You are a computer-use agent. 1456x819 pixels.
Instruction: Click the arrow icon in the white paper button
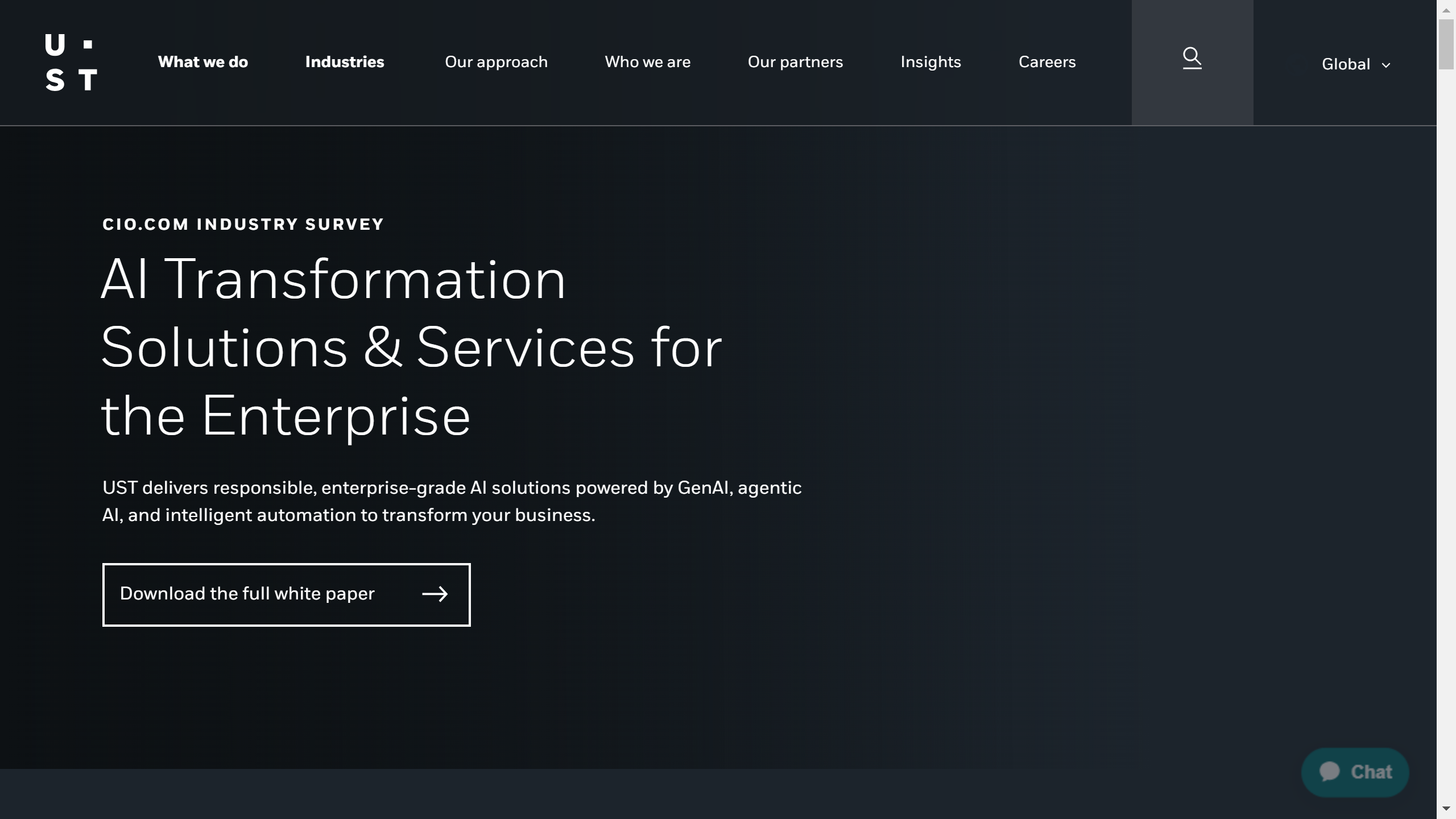click(435, 594)
